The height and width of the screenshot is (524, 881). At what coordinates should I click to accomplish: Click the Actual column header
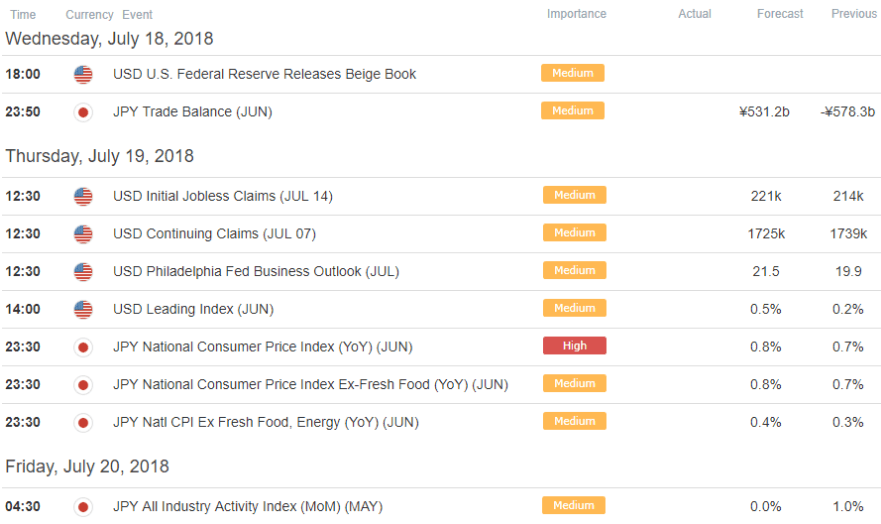click(694, 14)
